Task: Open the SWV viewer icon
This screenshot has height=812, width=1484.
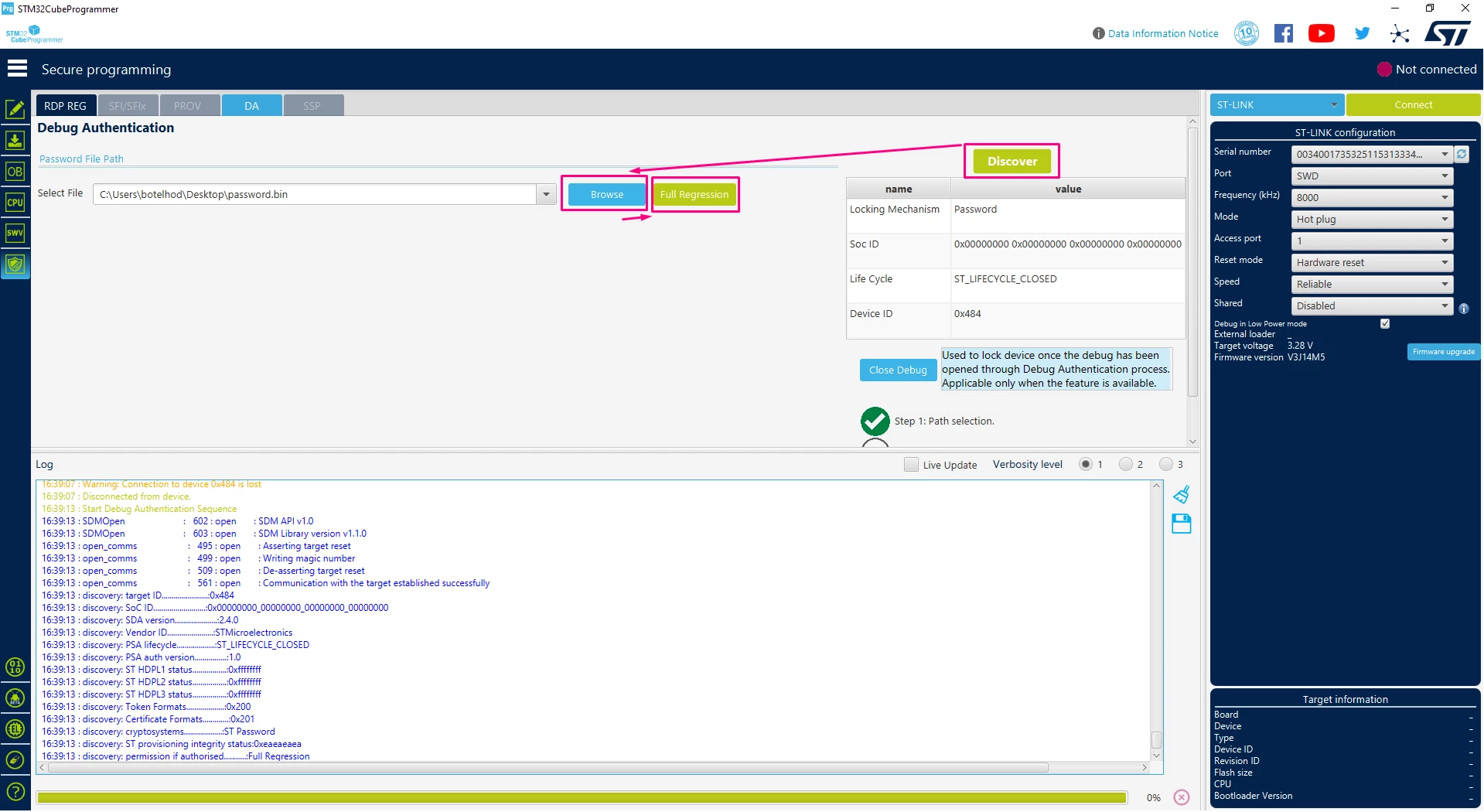Action: point(15,233)
